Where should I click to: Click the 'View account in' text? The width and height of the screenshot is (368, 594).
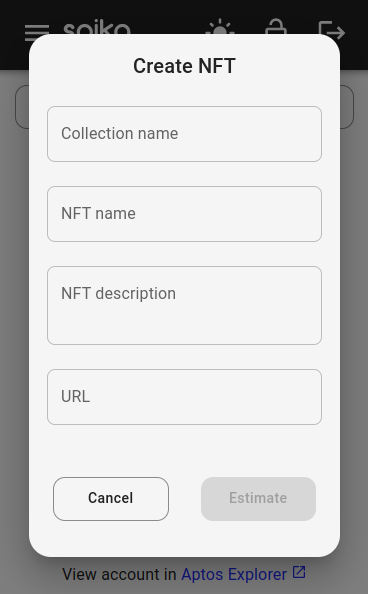click(119, 574)
